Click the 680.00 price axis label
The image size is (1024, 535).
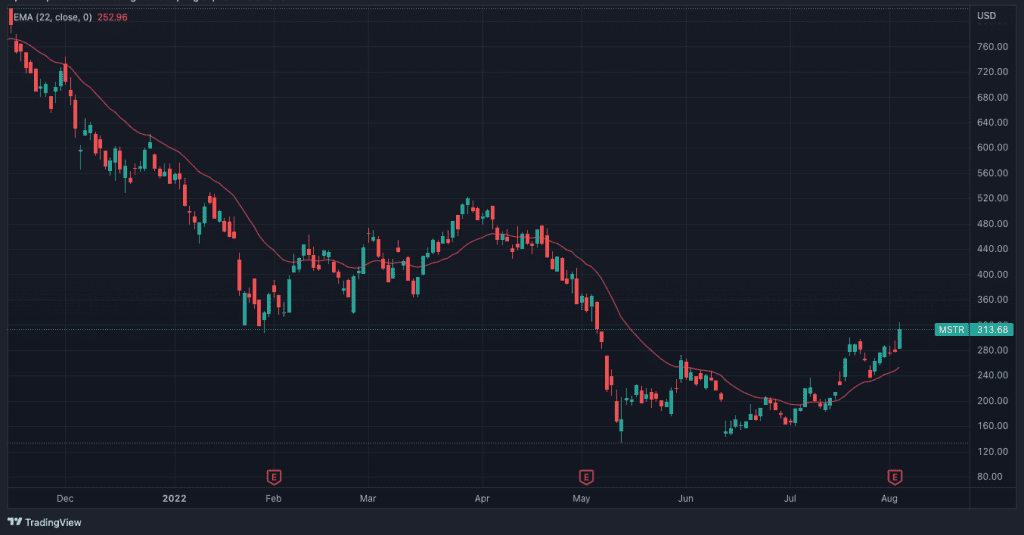click(993, 97)
